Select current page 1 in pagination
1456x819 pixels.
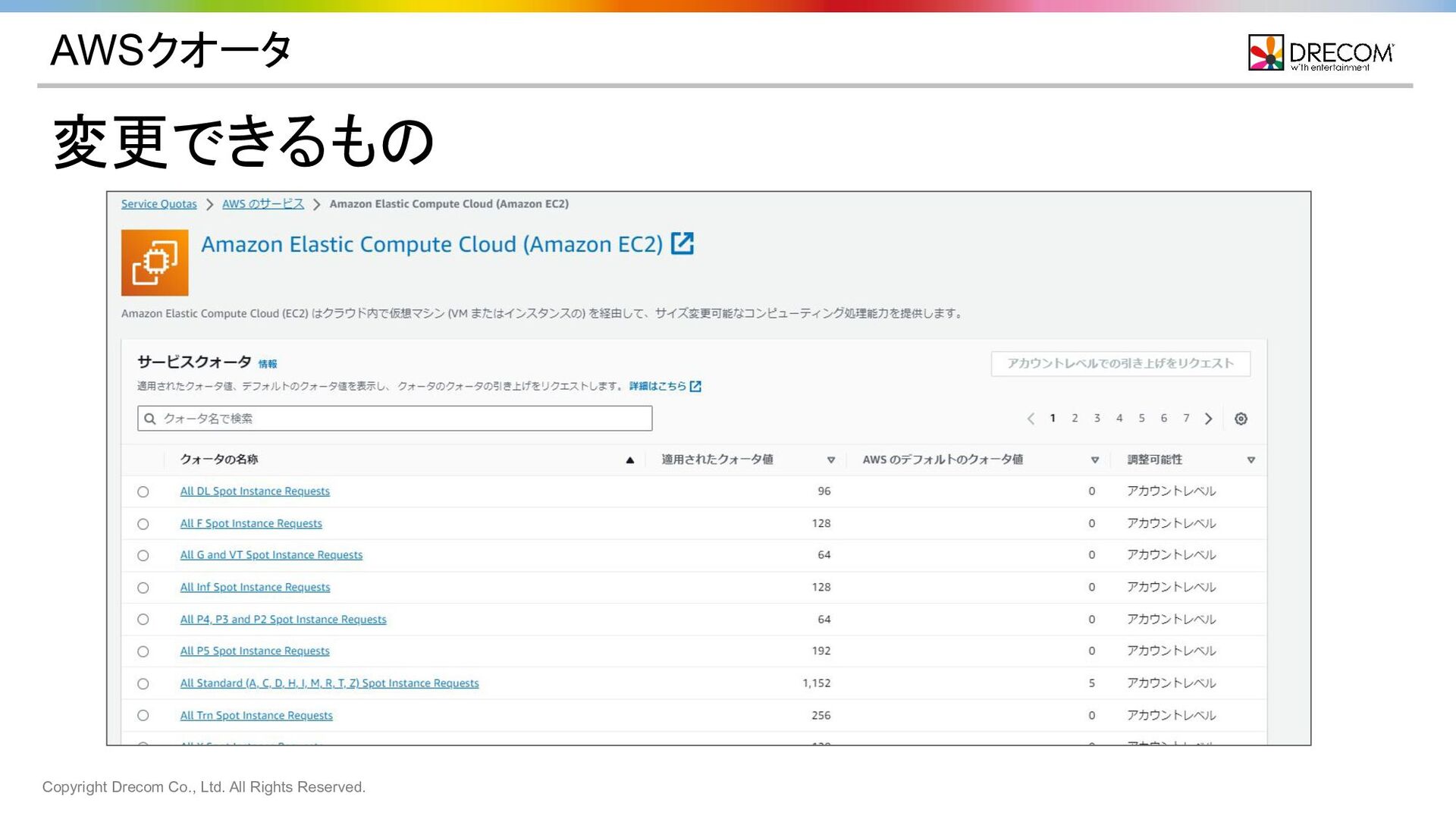1053,418
